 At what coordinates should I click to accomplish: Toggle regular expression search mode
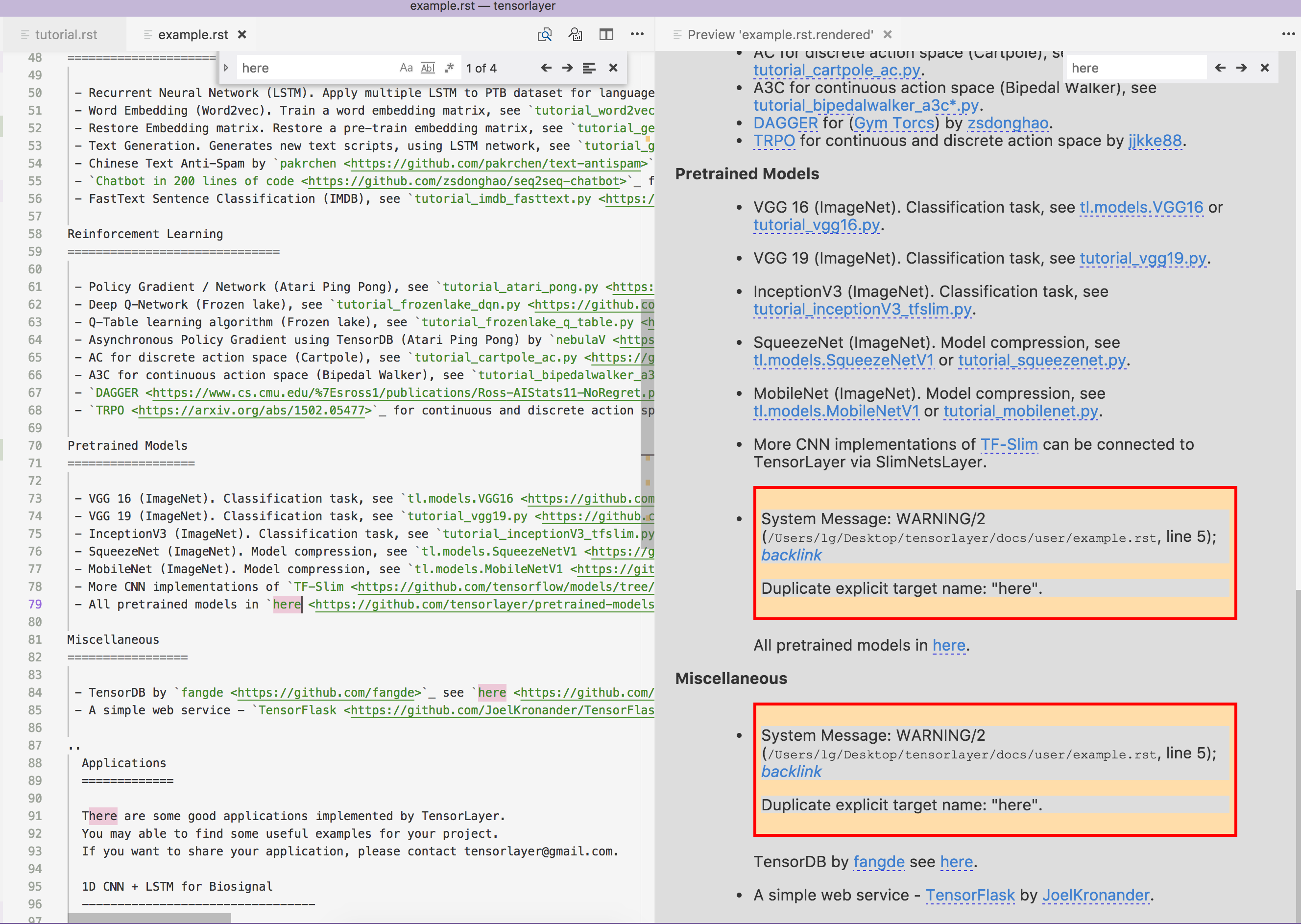tap(449, 68)
